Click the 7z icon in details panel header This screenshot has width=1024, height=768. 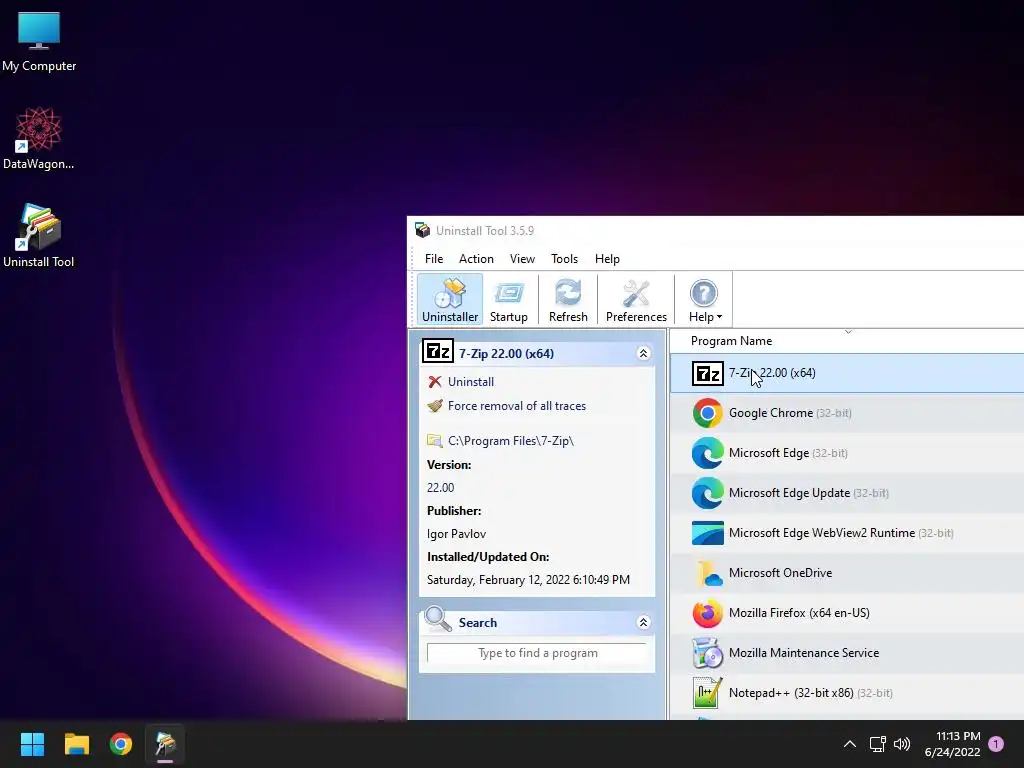(x=438, y=351)
